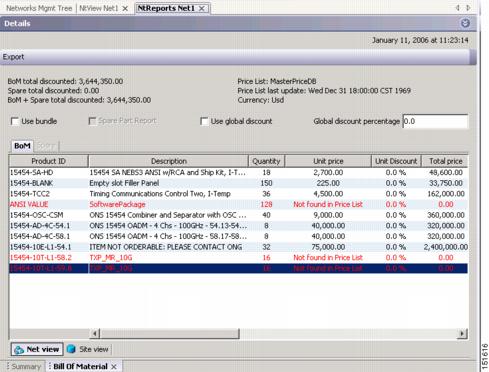
Task: Select the 15454-SA-HD product row
Action: click(x=238, y=172)
